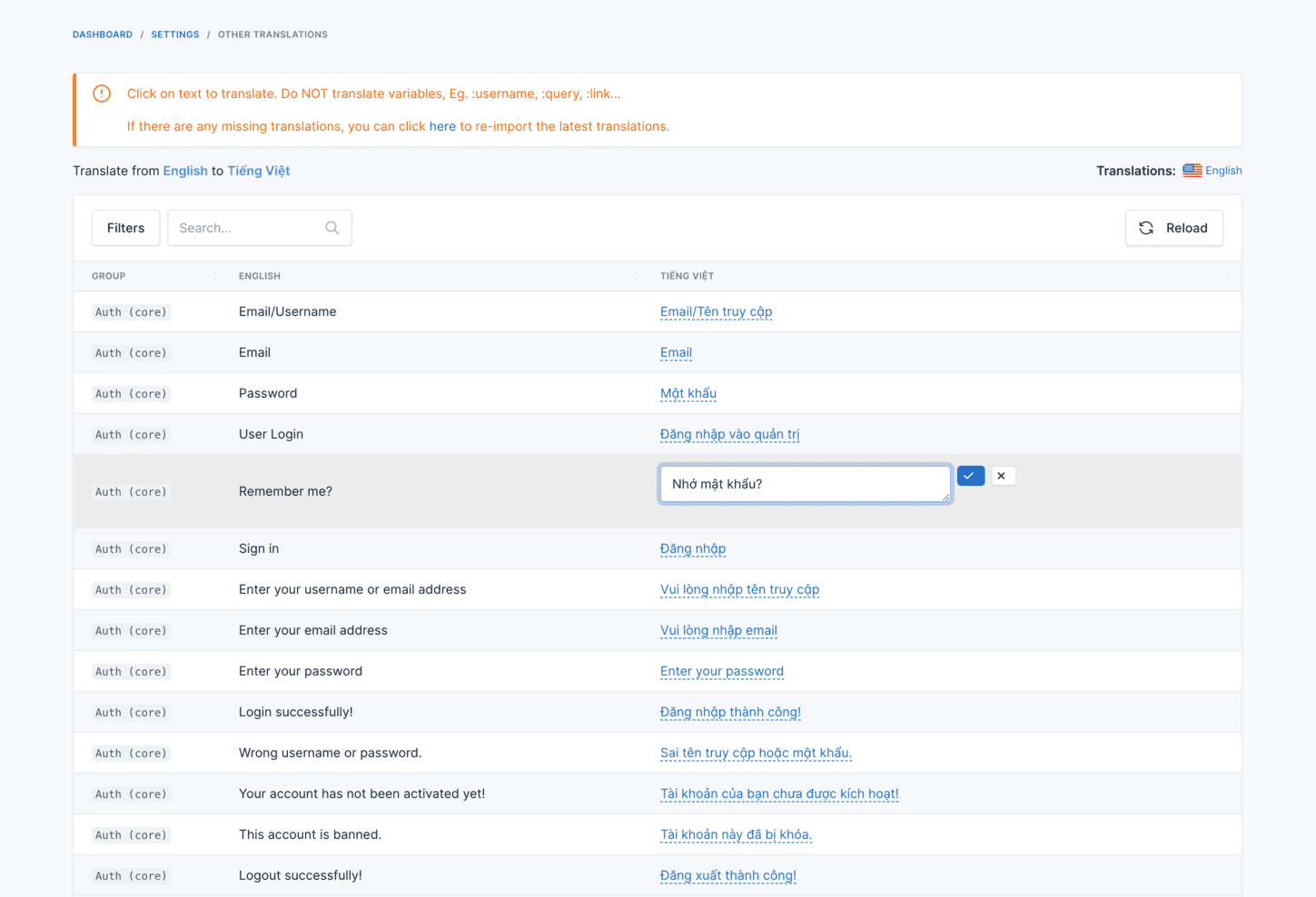Go to Dashboard breadcrumb
This screenshot has width=1316, height=897.
103,34
